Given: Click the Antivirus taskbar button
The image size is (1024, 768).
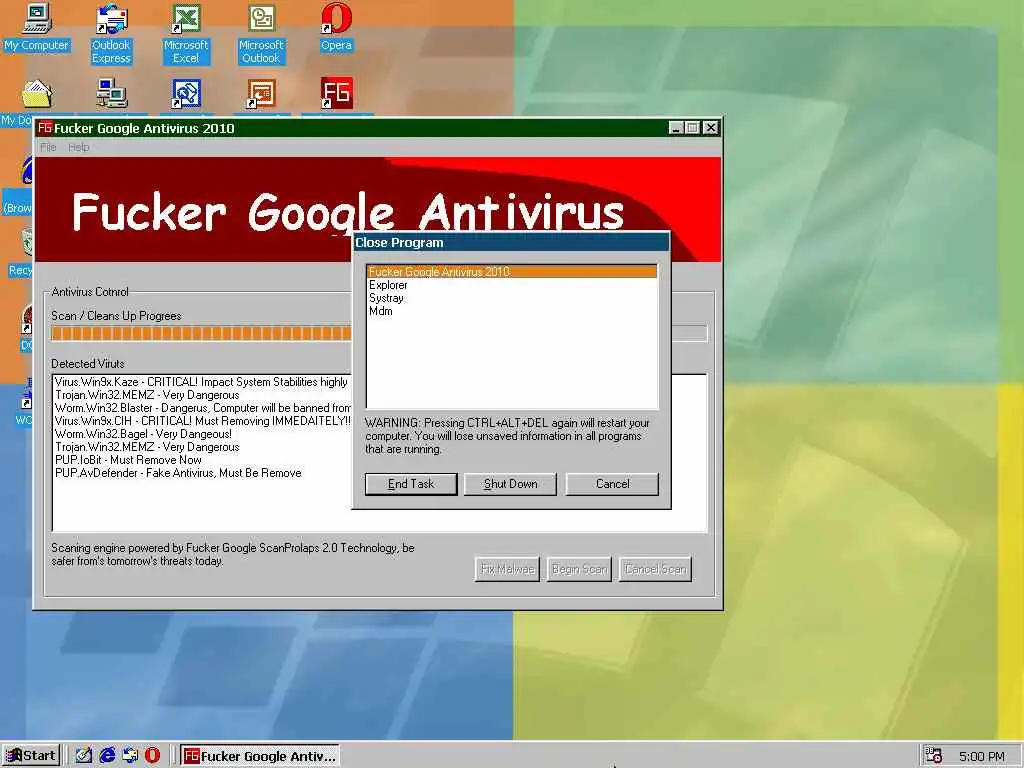Looking at the screenshot, I should tap(260, 756).
